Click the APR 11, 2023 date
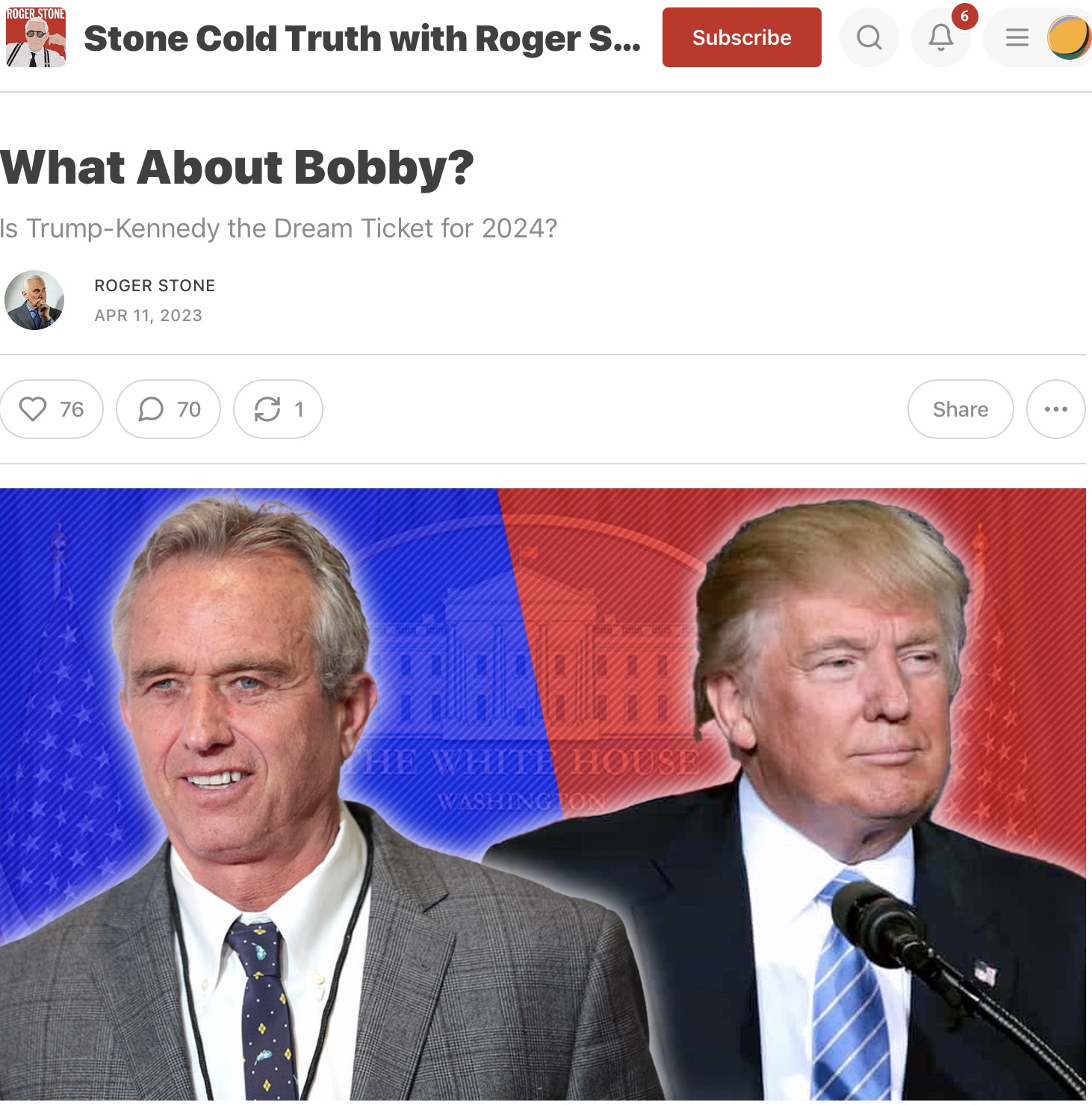This screenshot has height=1105, width=1092. point(148,315)
